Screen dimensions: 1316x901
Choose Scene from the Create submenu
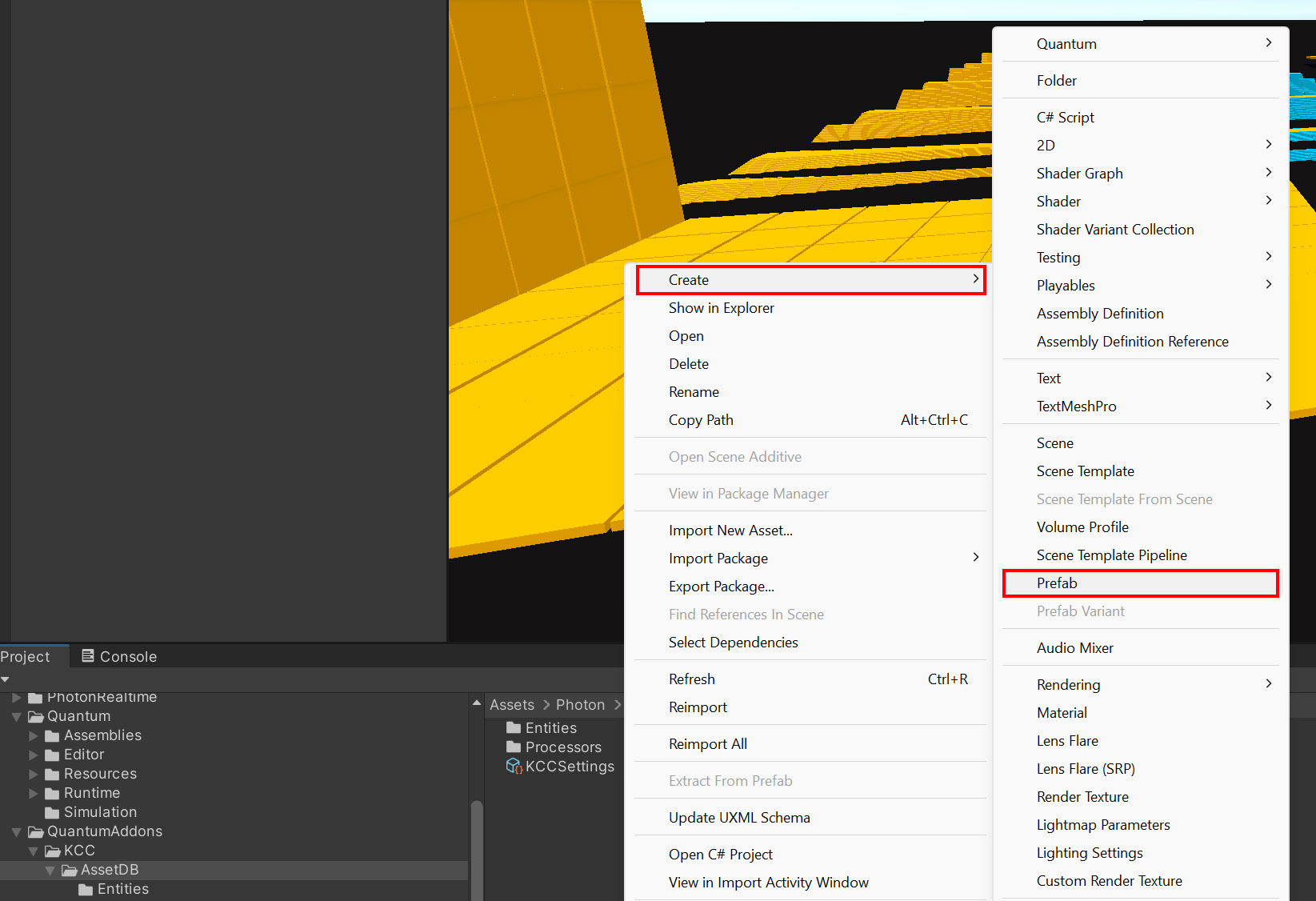[x=1054, y=443]
